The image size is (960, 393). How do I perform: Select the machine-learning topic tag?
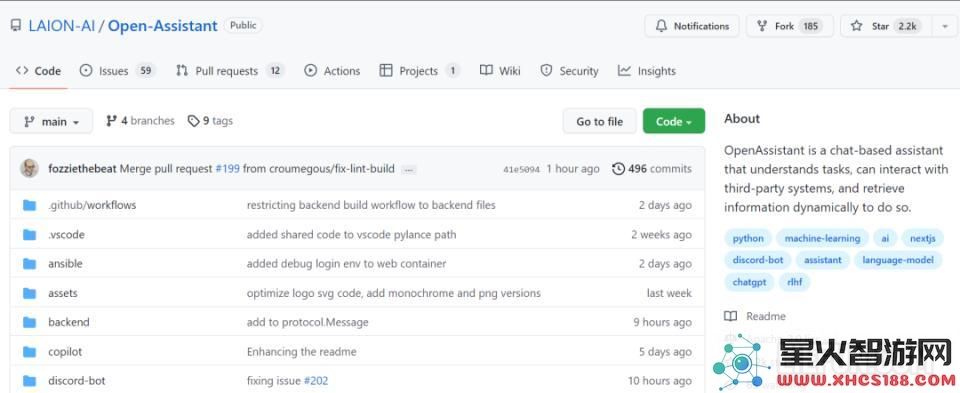[x=822, y=238]
